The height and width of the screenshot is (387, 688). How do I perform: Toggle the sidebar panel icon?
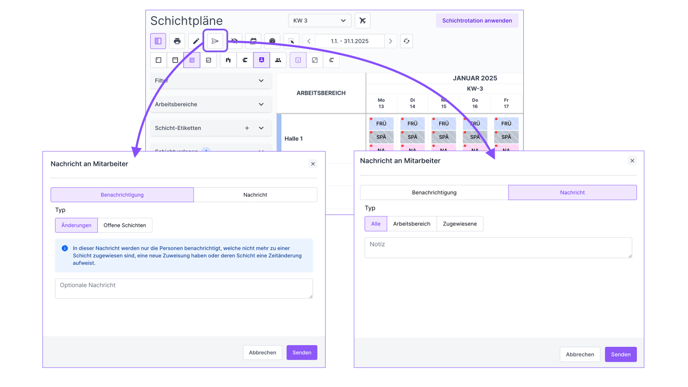[158, 41]
